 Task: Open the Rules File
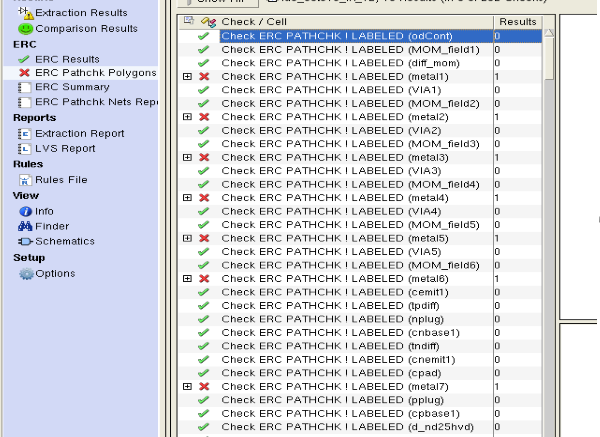(x=61, y=180)
